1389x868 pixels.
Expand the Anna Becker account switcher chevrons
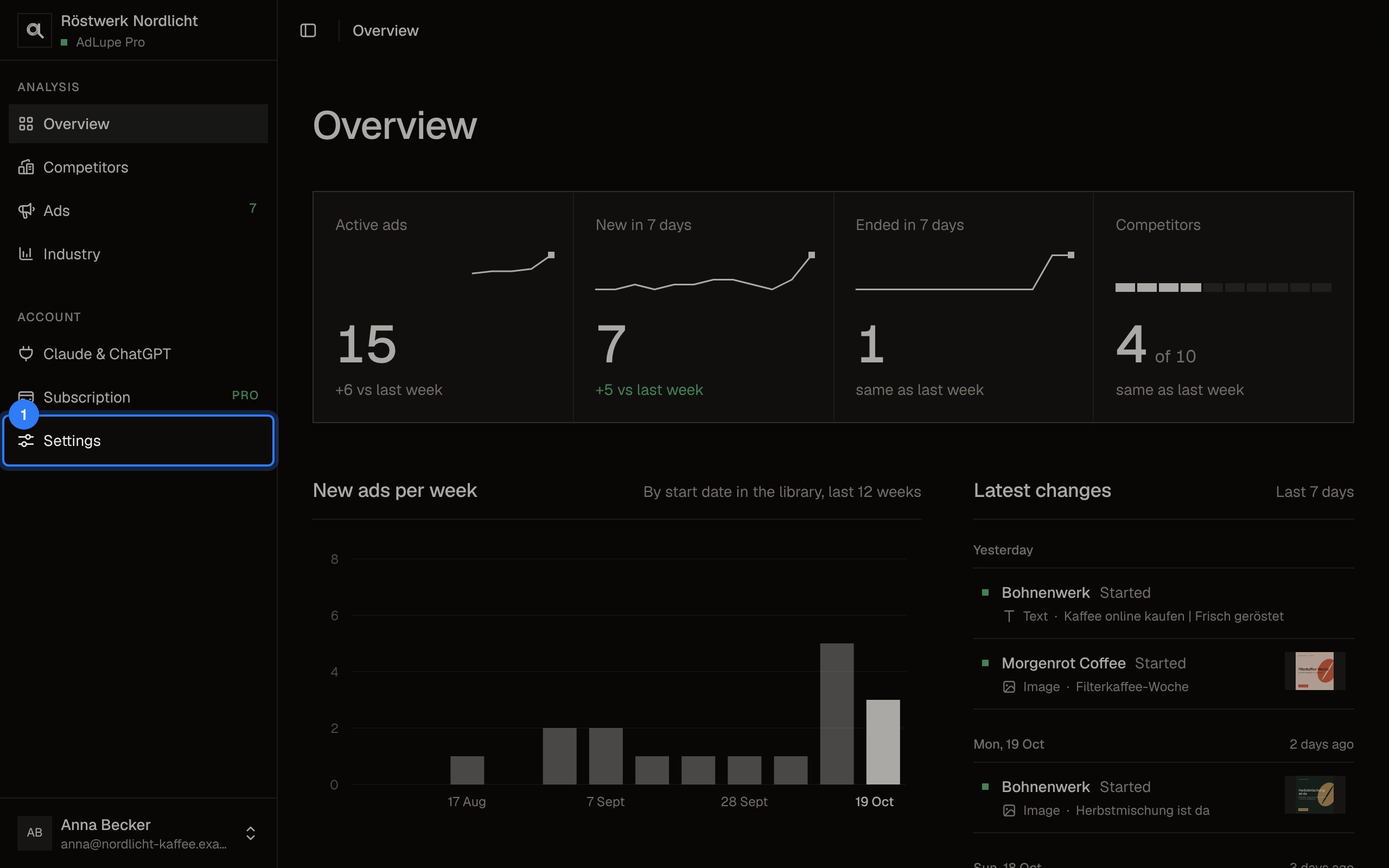(x=250, y=833)
